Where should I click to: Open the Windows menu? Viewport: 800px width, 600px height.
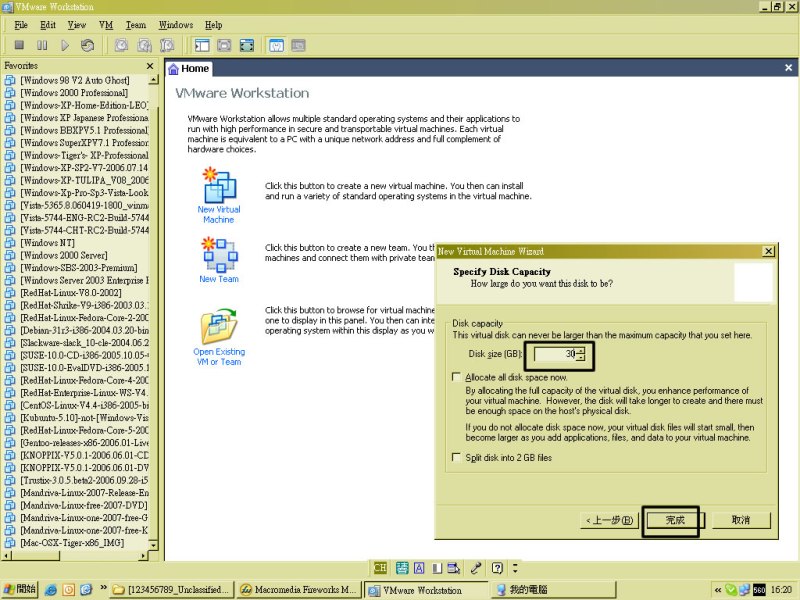tap(176, 25)
